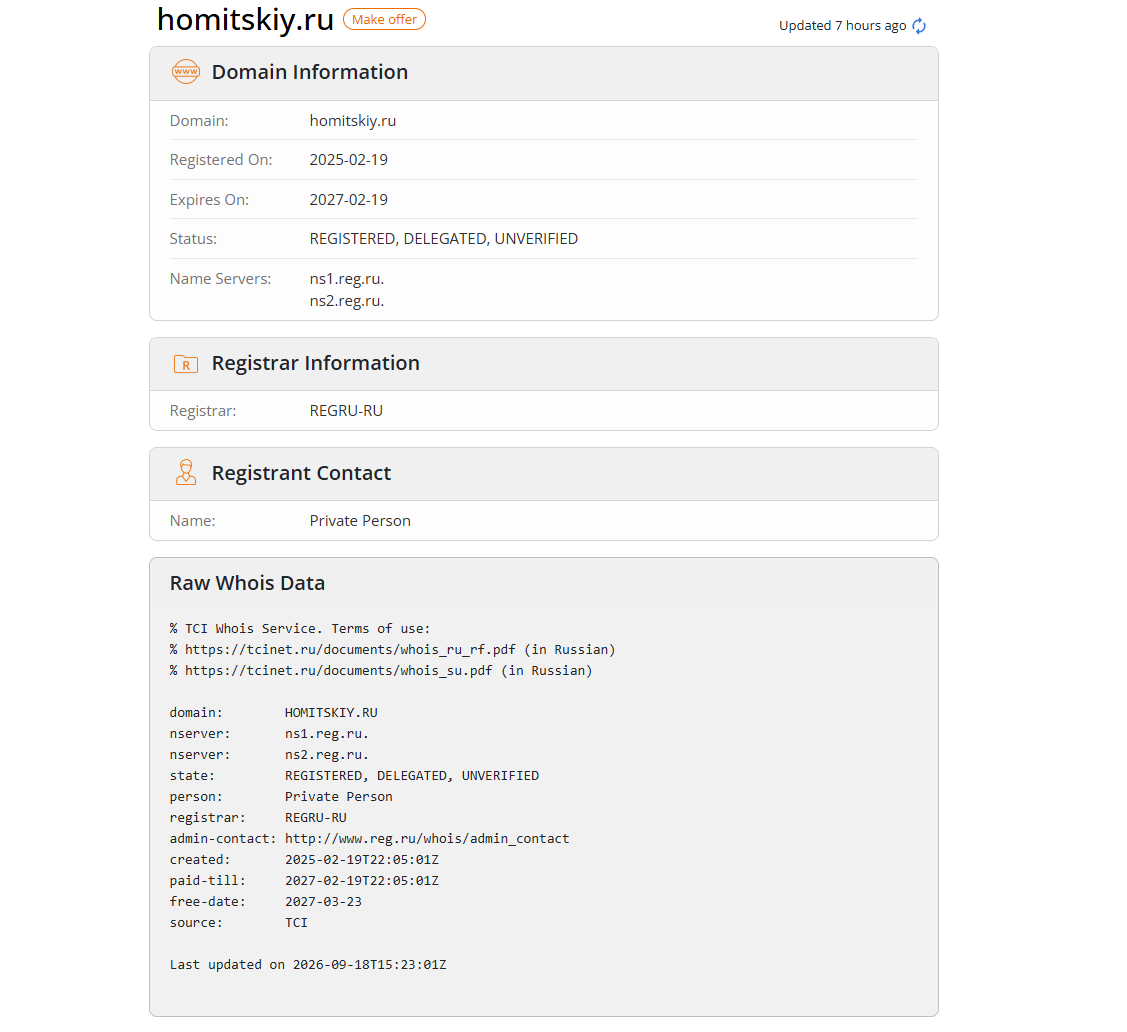The width and height of the screenshot is (1127, 1032).
Task: Click the whois_su.pdf terms URL
Action: [x=339, y=671]
